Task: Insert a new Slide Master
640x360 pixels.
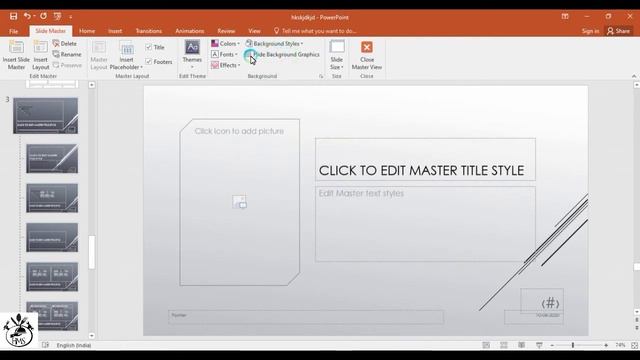Action: click(x=16, y=55)
